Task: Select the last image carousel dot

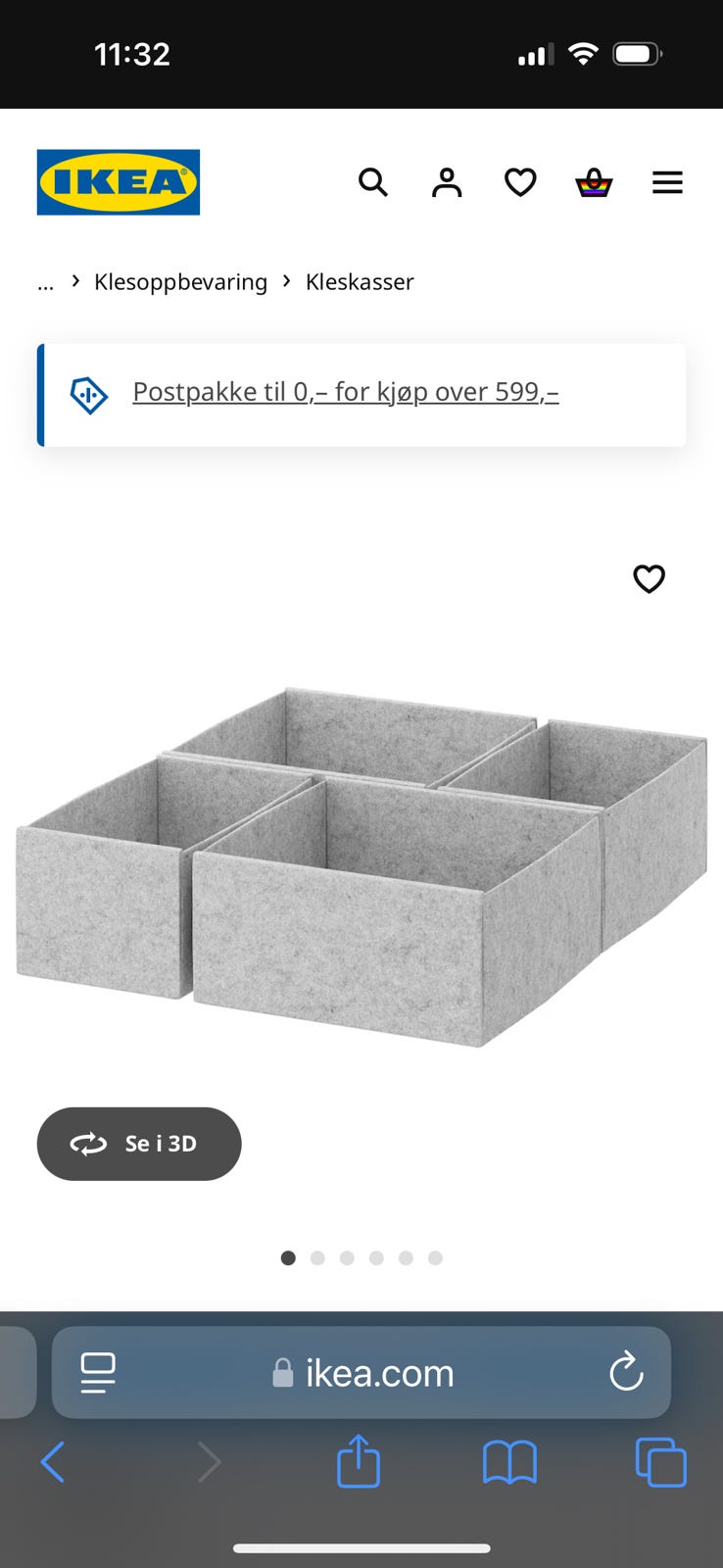Action: pos(435,1258)
